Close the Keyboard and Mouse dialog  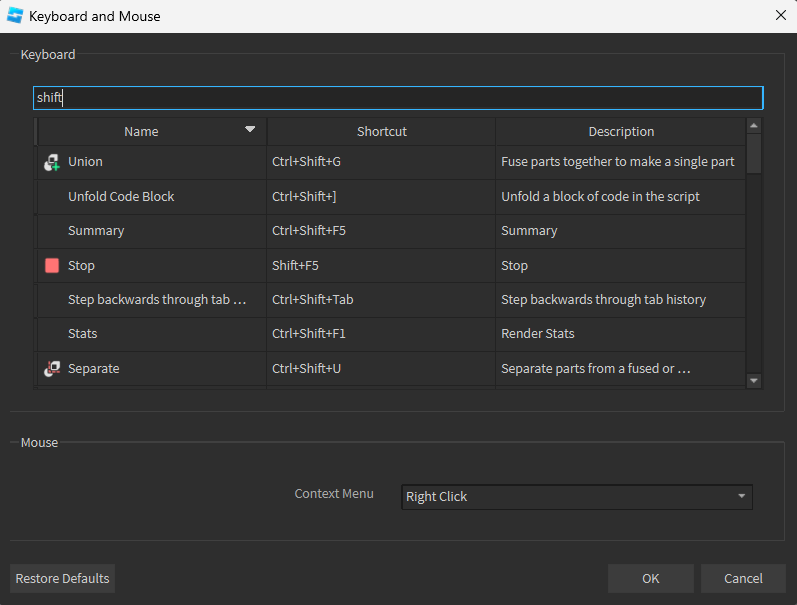(781, 16)
